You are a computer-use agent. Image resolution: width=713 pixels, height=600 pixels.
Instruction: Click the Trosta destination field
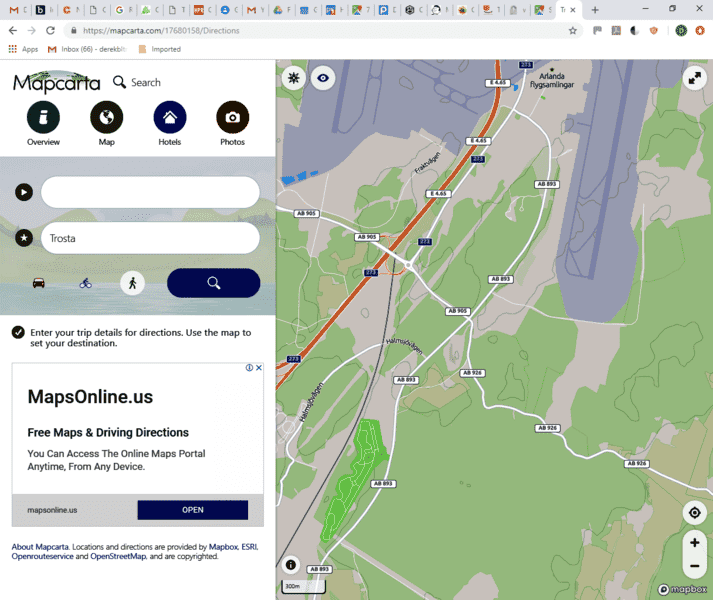tap(150, 238)
